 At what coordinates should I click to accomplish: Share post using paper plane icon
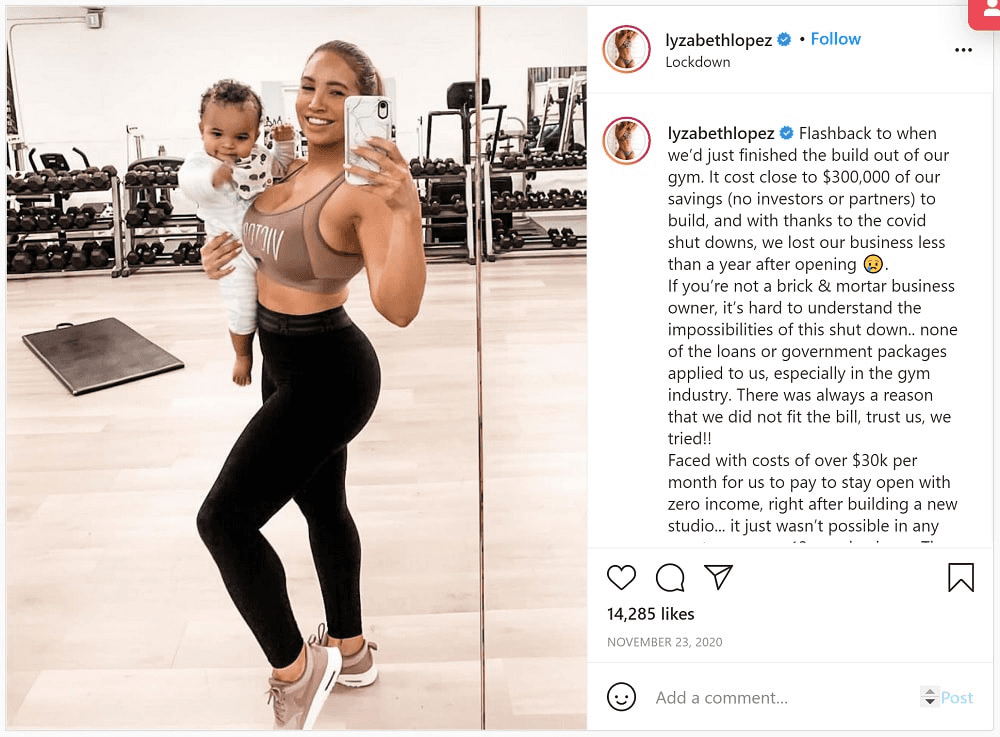(718, 577)
